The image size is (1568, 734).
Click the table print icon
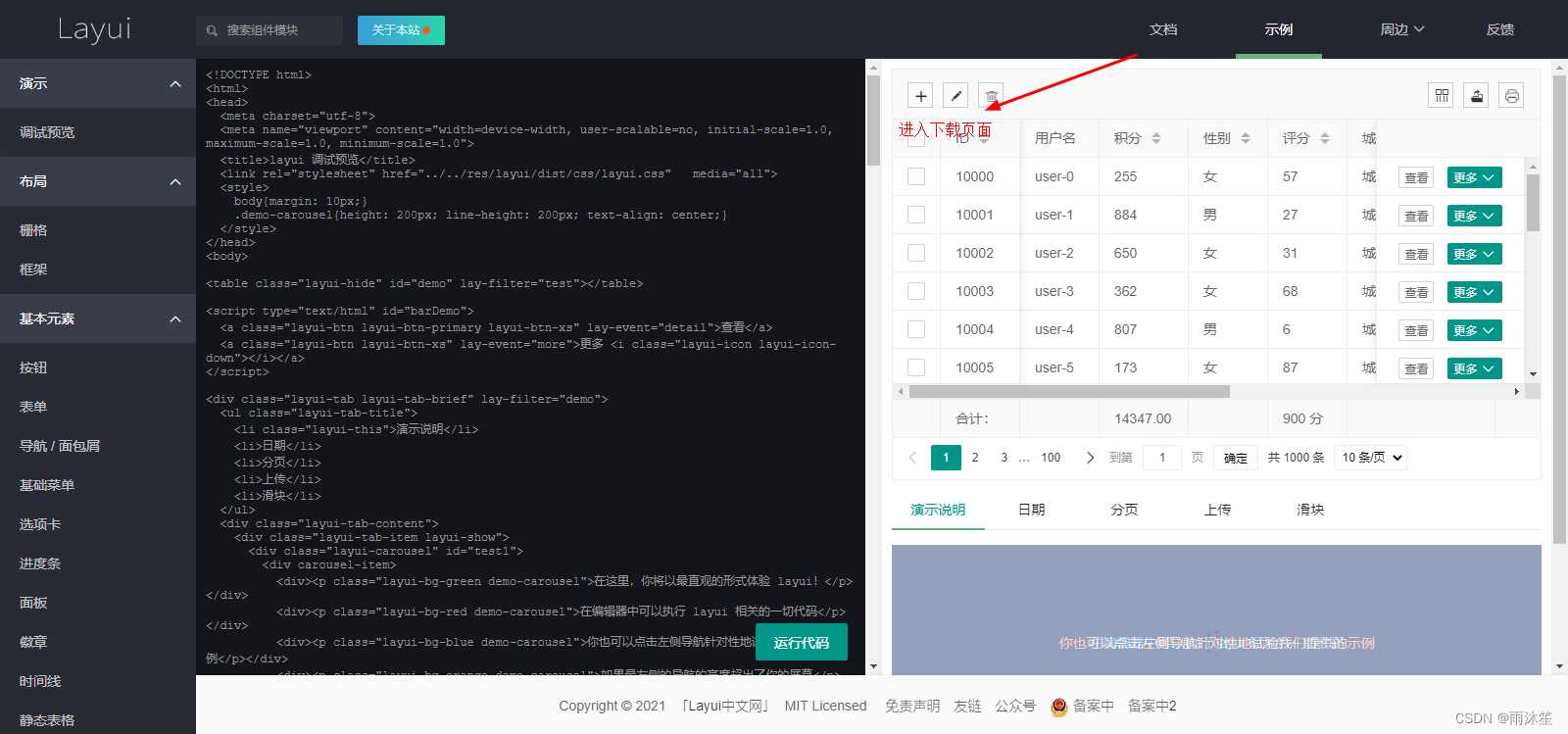pos(1512,96)
